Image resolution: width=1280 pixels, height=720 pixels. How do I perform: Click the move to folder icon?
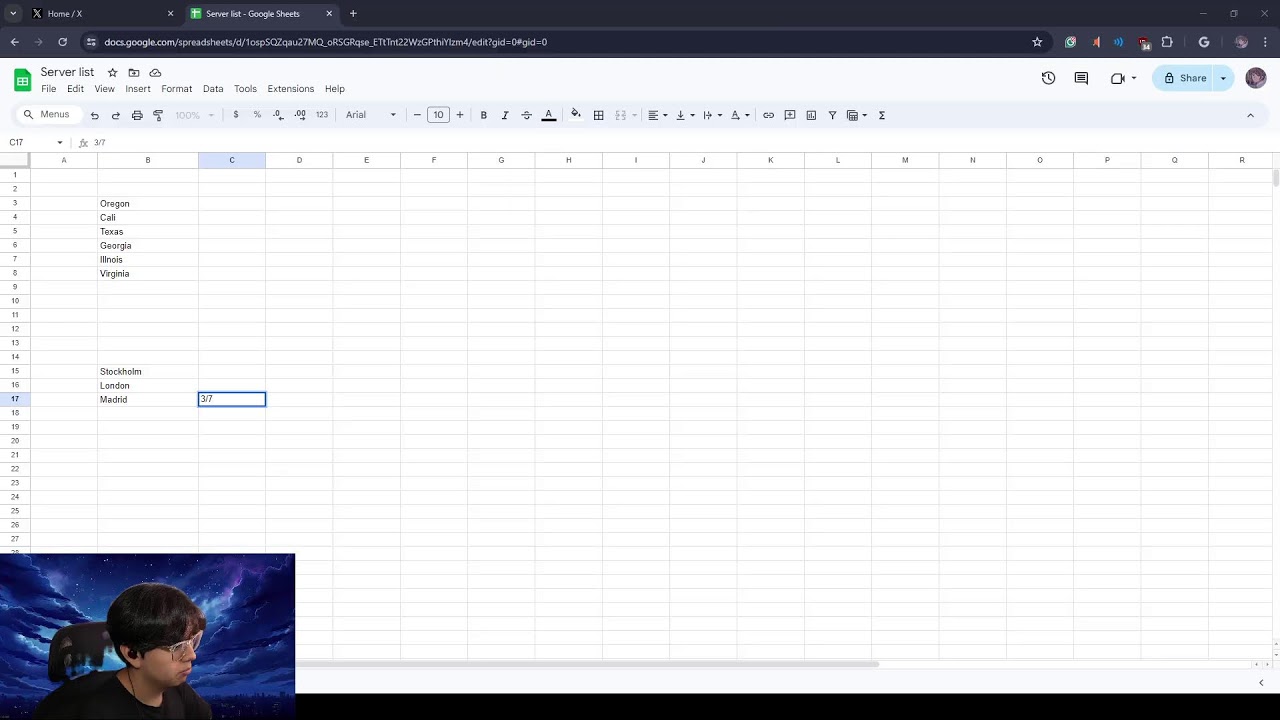point(134,73)
